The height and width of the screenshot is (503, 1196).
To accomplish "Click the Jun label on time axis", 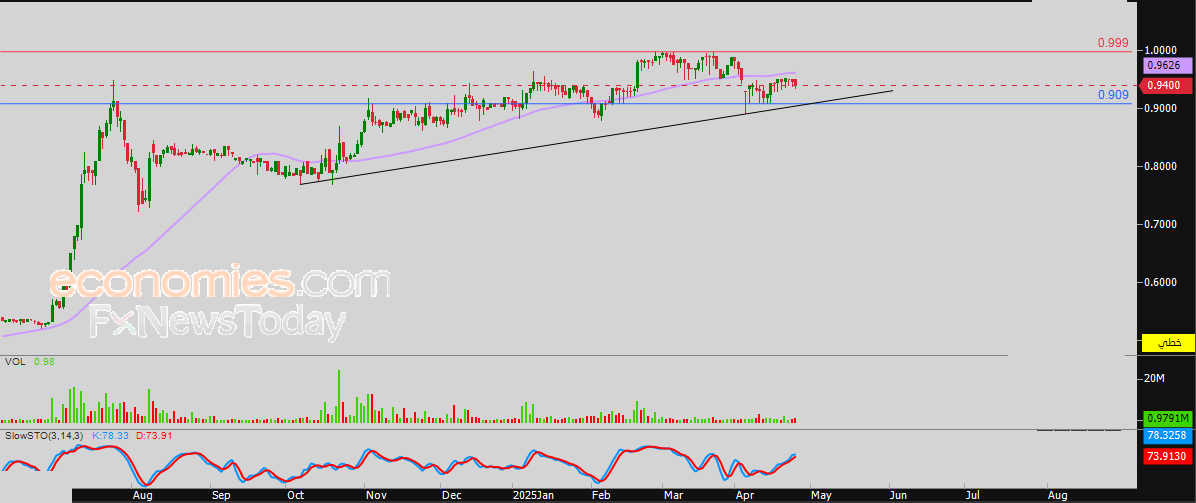I will coord(899,495).
